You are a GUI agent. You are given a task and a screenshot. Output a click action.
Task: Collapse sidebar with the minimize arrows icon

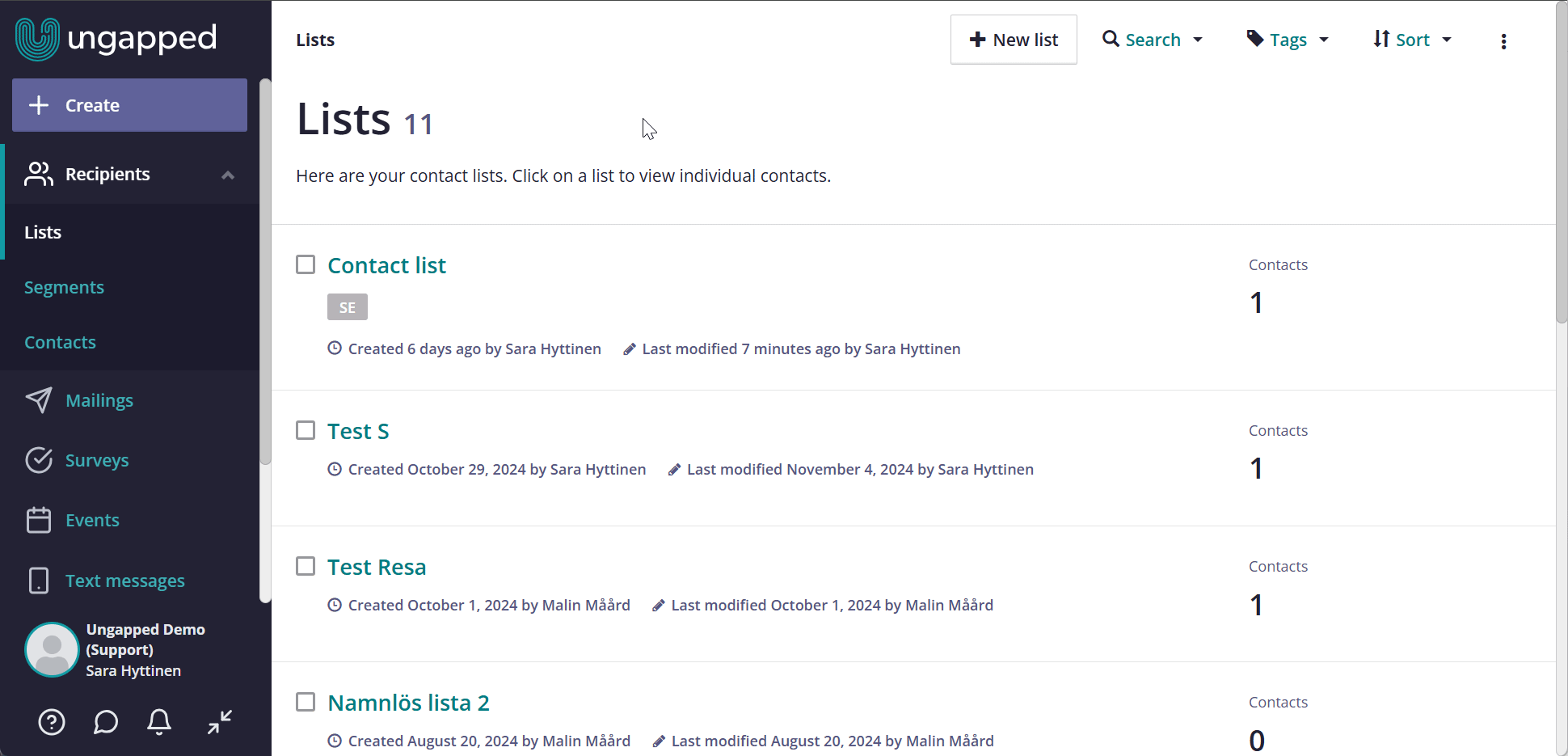tap(220, 722)
